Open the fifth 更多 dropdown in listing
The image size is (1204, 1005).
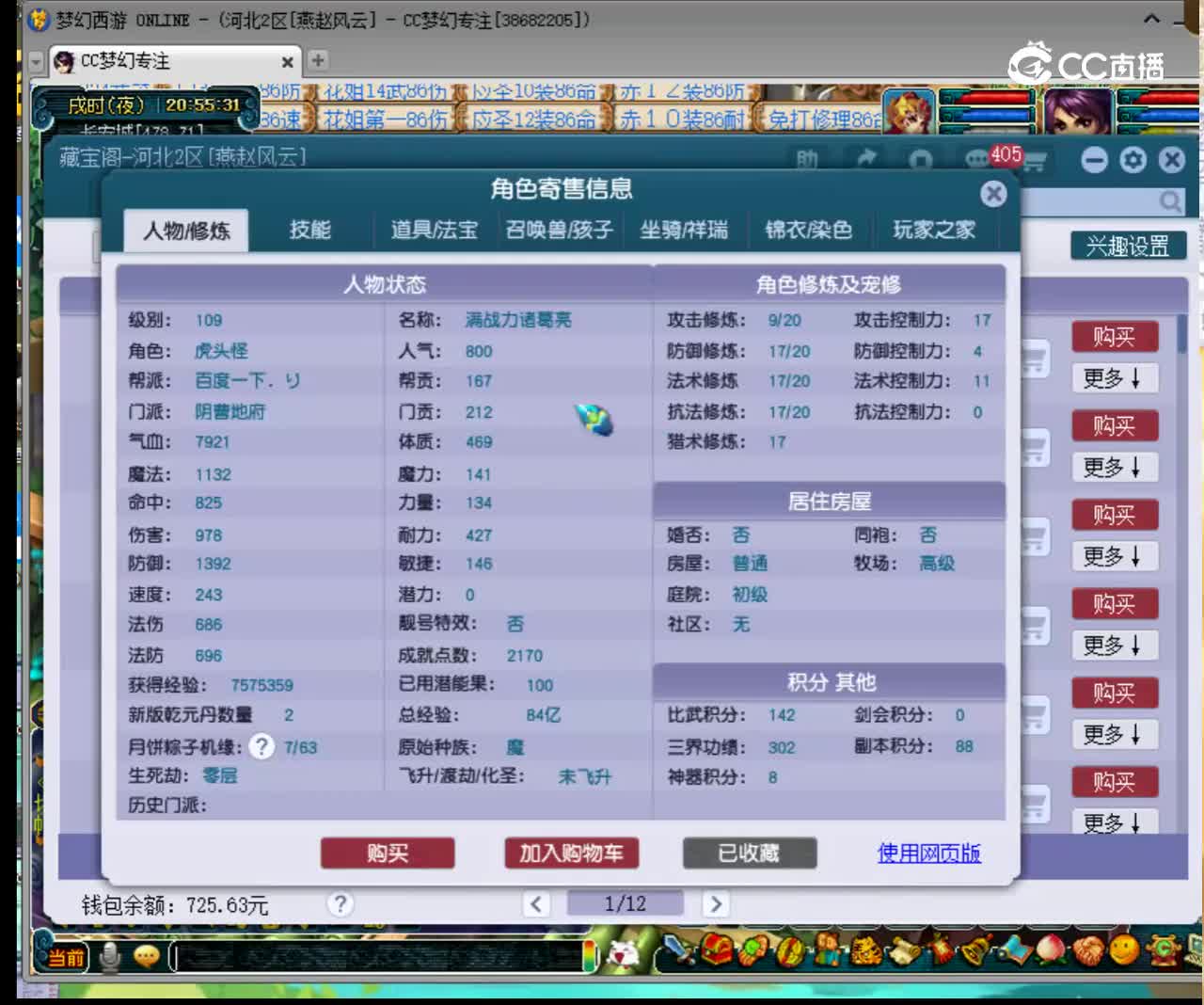(1114, 734)
